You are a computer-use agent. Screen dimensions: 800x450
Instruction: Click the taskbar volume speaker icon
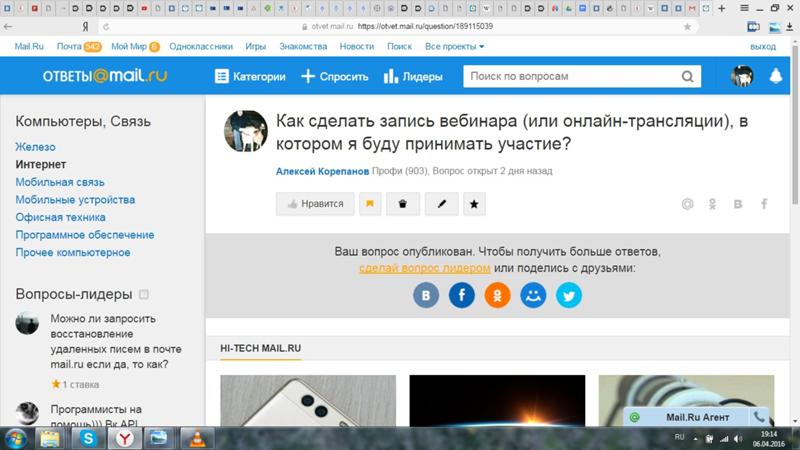738,439
